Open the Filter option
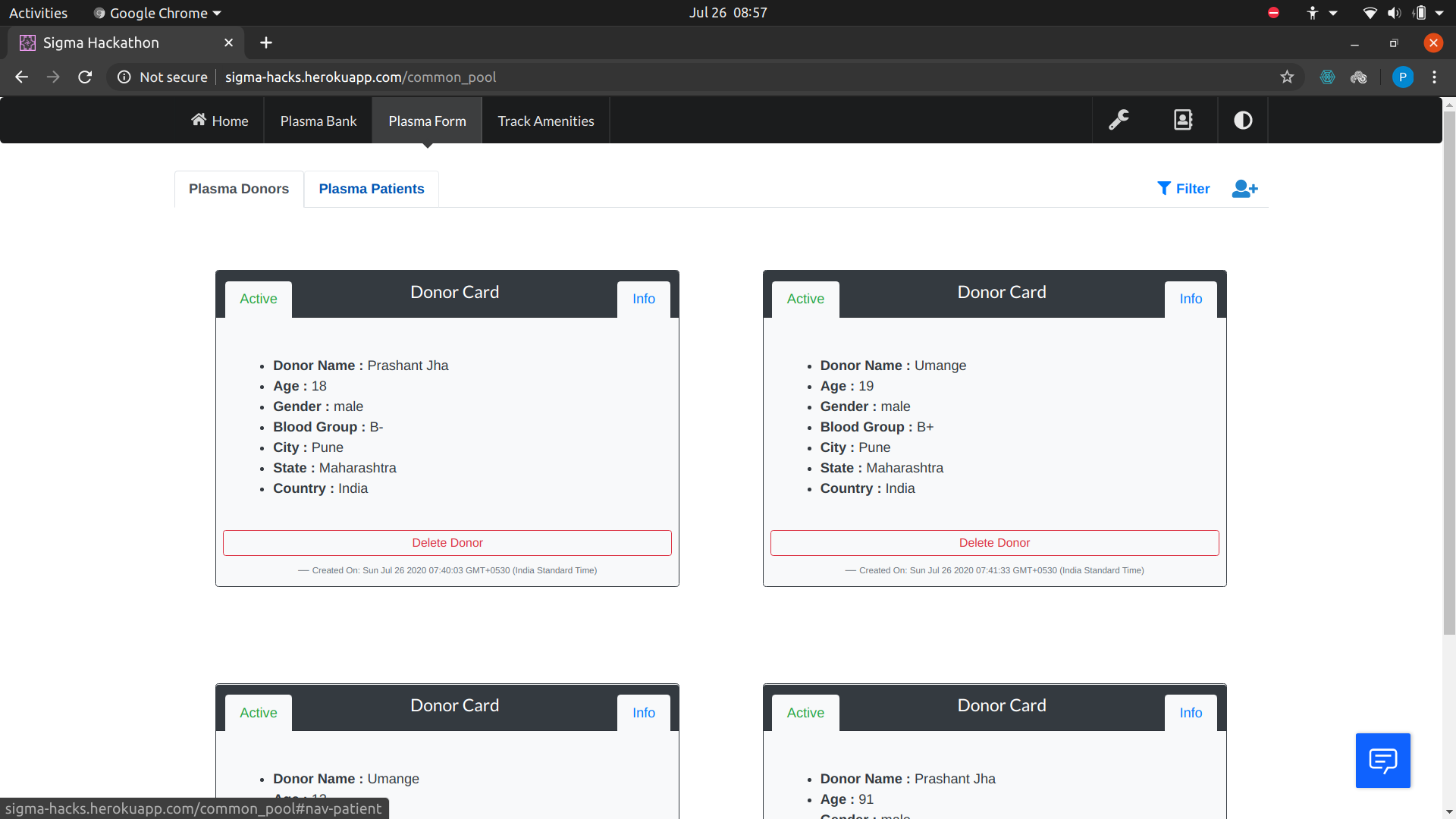The image size is (1456, 819). 1183,189
